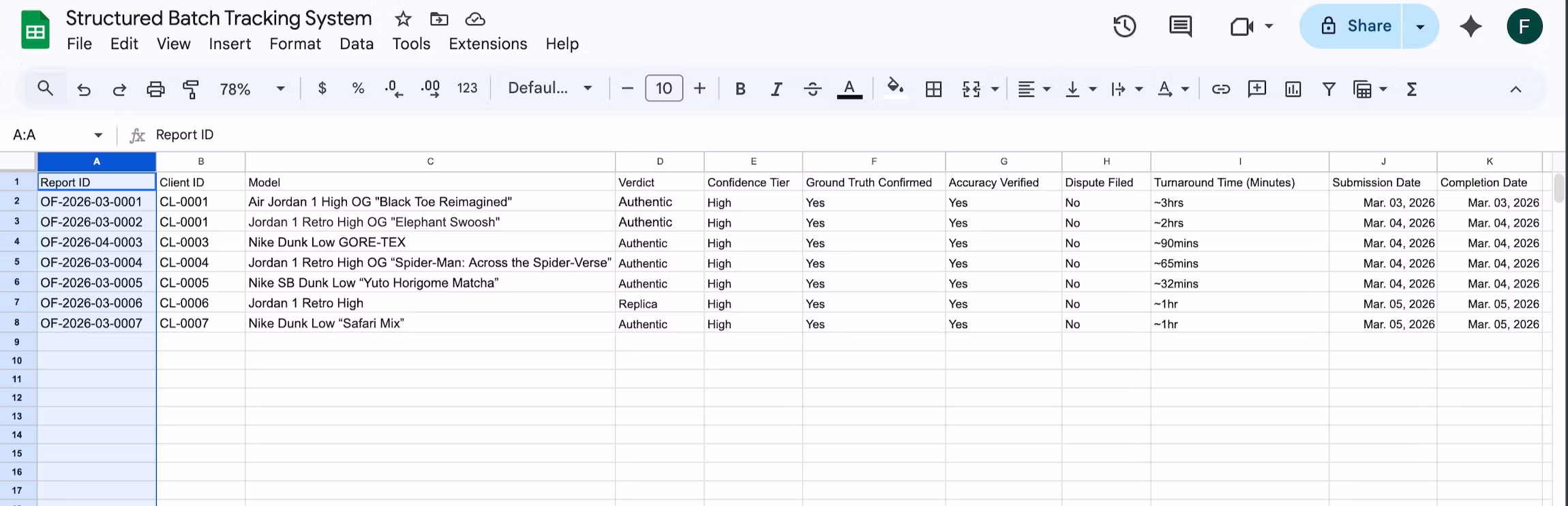Viewport: 1568px width, 506px height.
Task: Toggle italic text formatting
Action: [776, 89]
